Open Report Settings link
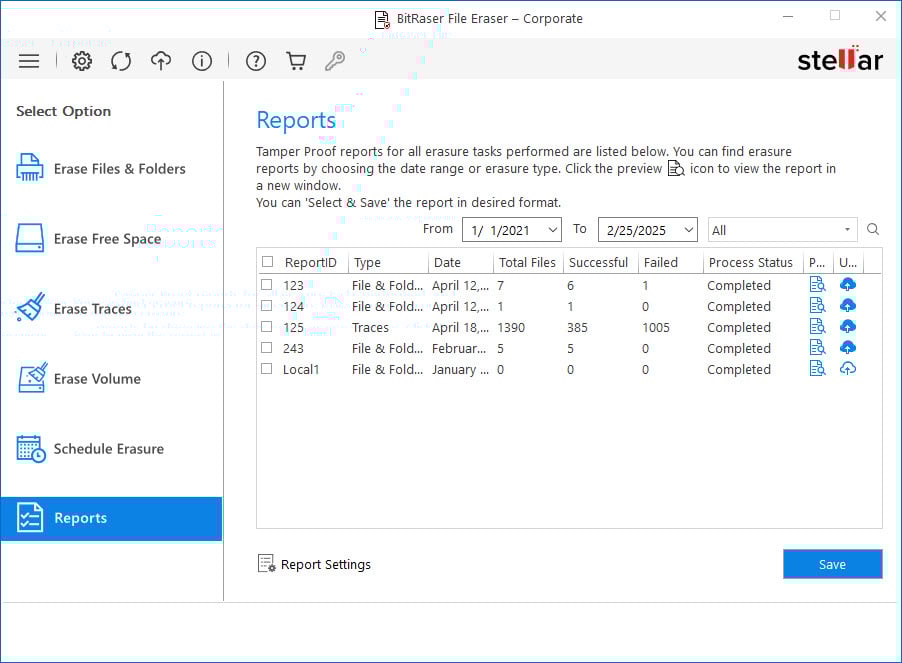The height and width of the screenshot is (663, 902). click(x=326, y=565)
